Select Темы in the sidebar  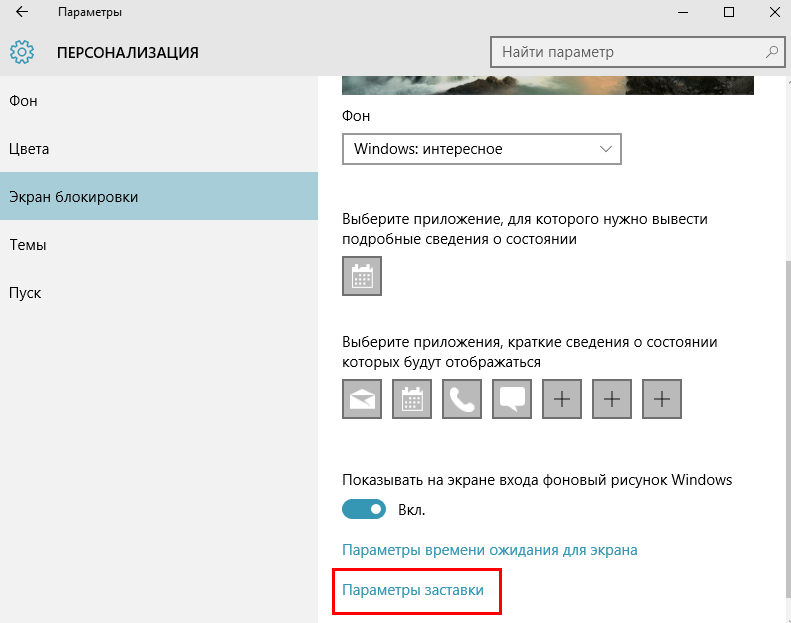pyautogui.click(x=159, y=245)
